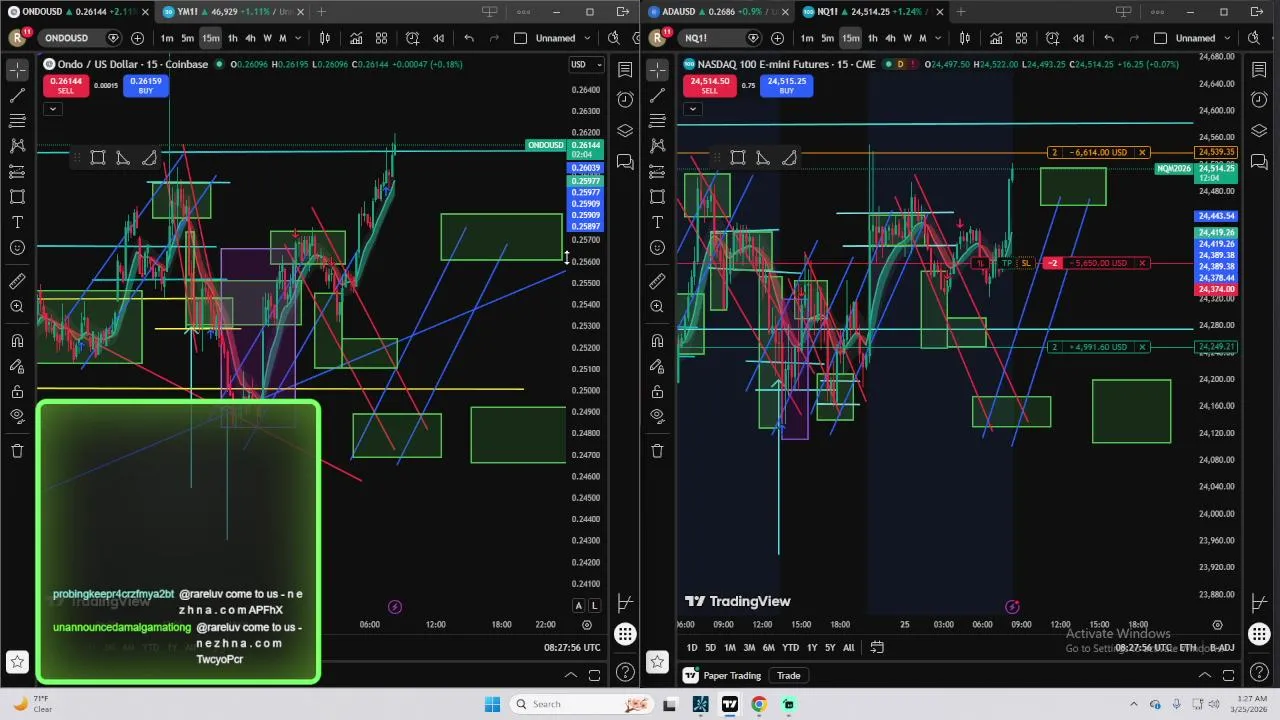Toggle lock all drawings in ONDOUSD sidebar
The image size is (1280, 720).
(x=17, y=391)
